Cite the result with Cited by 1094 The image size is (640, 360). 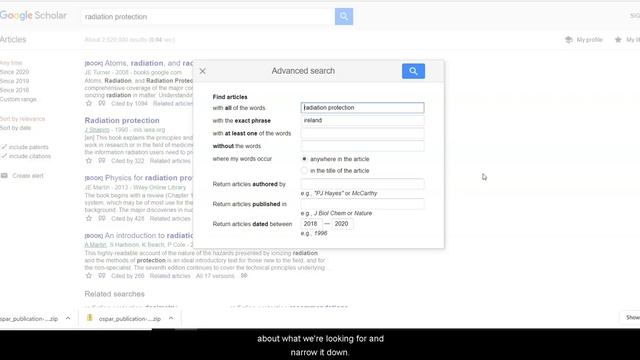(x=102, y=103)
